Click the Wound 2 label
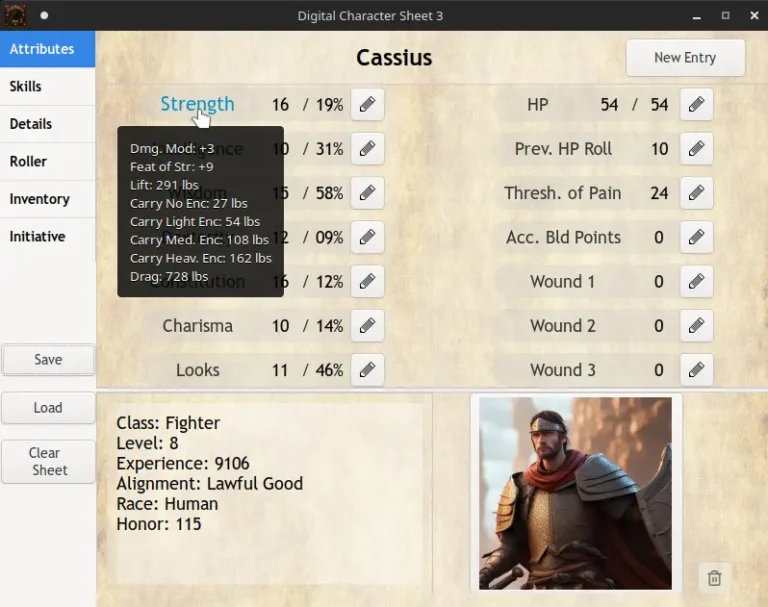 click(562, 326)
